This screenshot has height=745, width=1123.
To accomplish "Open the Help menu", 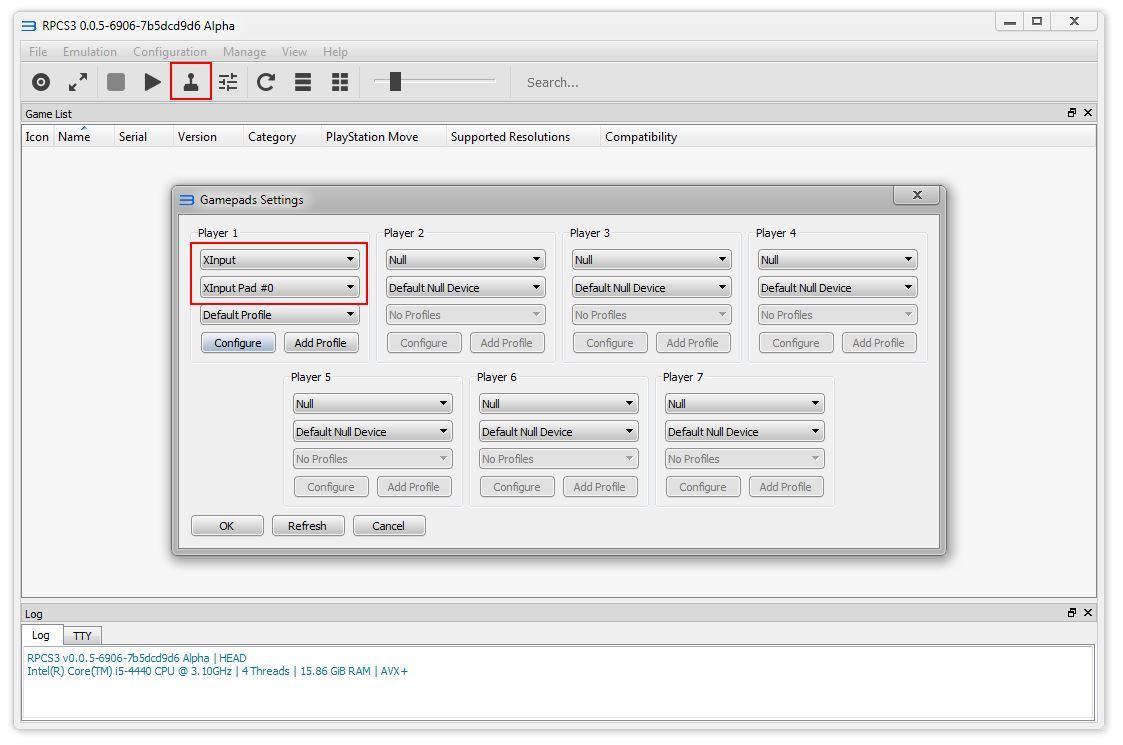I will pos(335,52).
